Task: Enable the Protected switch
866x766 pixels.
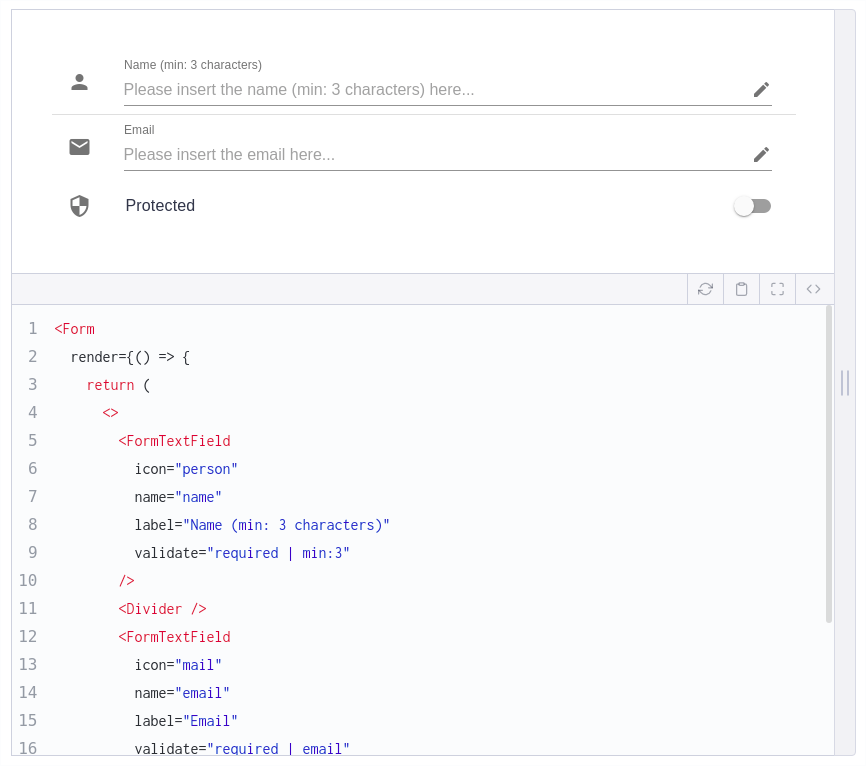Action: 752,206
